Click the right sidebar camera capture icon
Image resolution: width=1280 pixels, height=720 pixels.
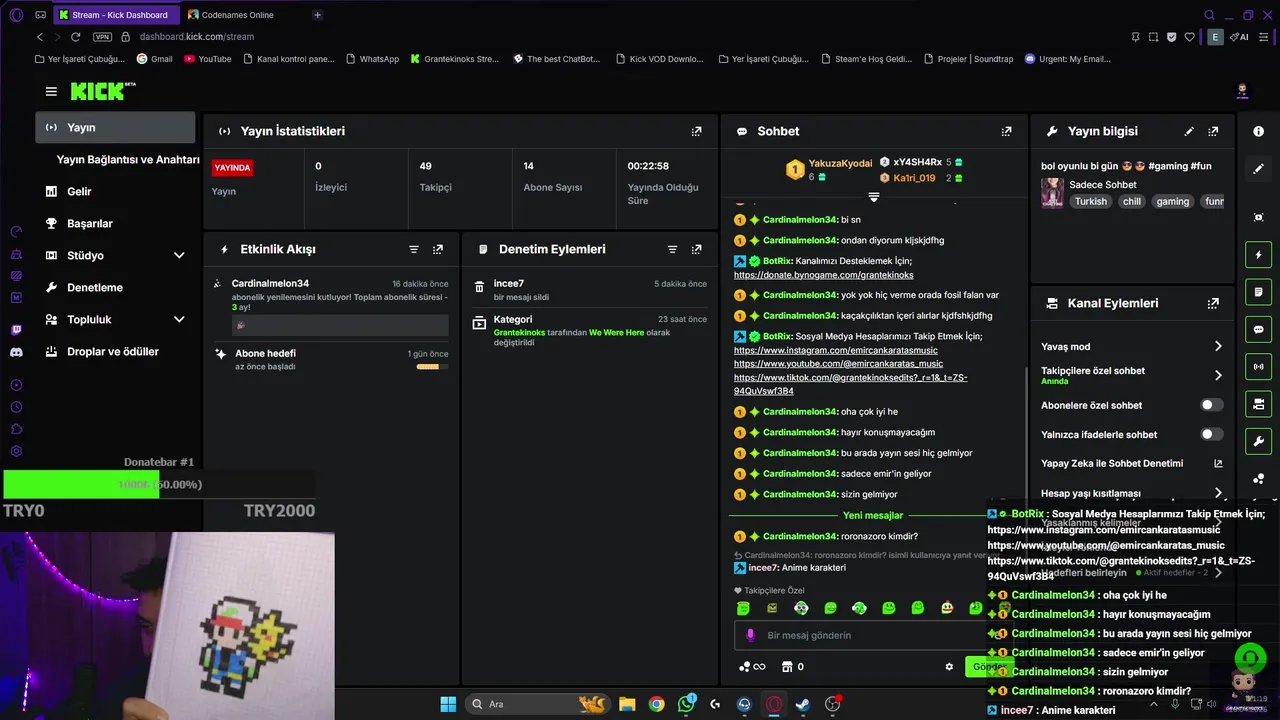[x=1258, y=217]
